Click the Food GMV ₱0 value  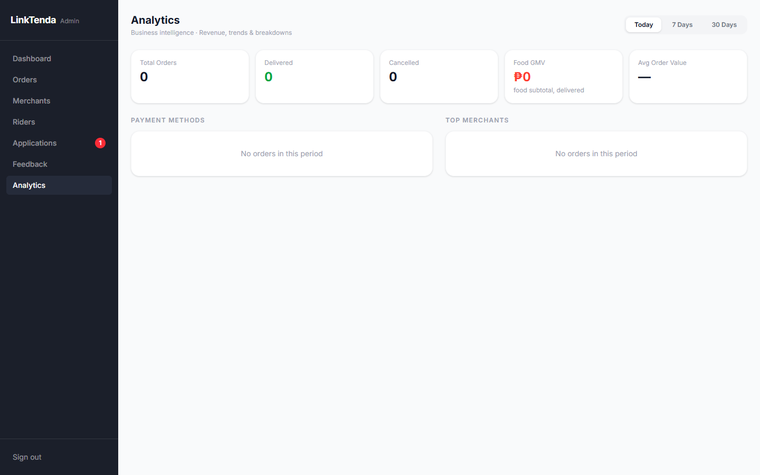point(522,77)
